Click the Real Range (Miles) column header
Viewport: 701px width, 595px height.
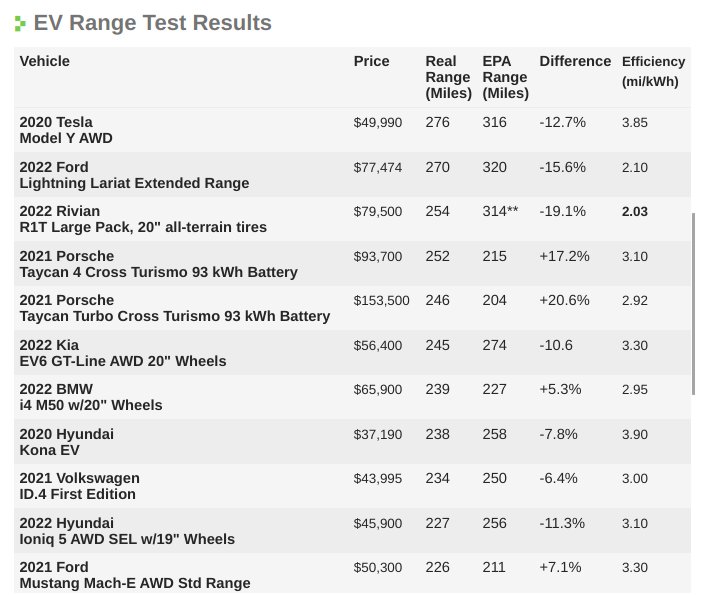click(x=448, y=77)
